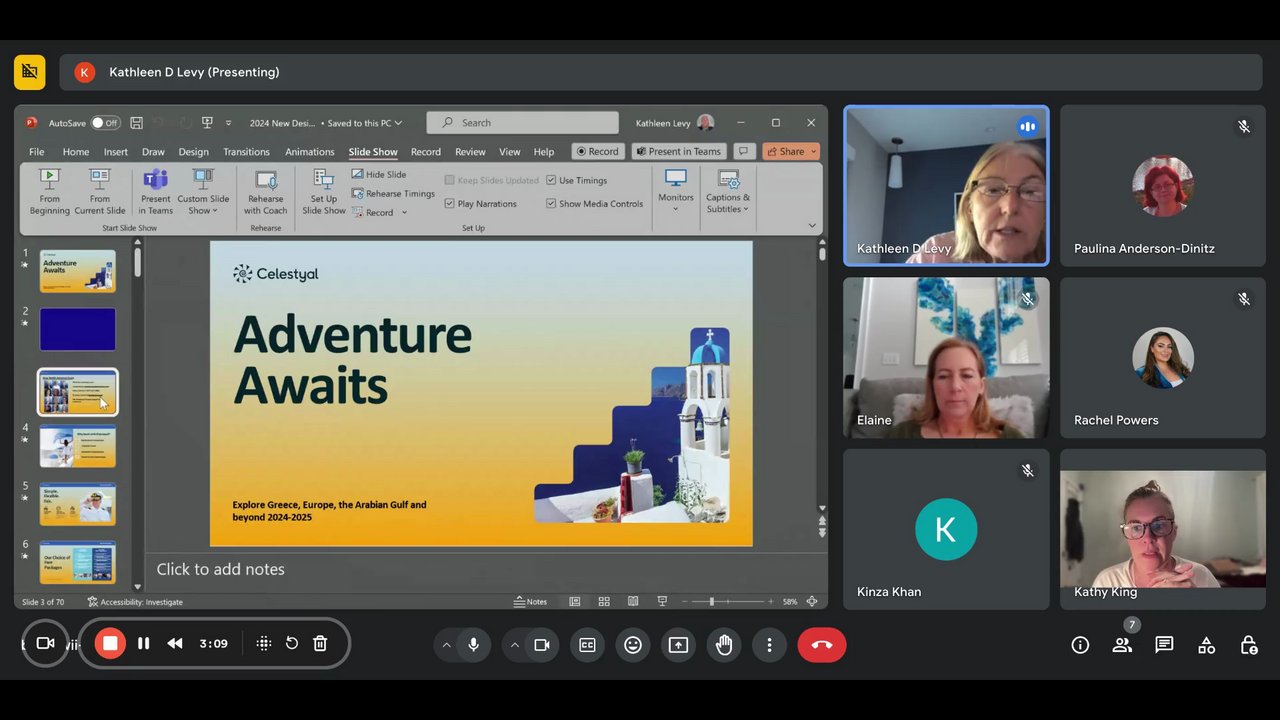Toggle the recorder camera circle button
Image resolution: width=1280 pixels, height=720 pixels.
pyautogui.click(x=45, y=643)
